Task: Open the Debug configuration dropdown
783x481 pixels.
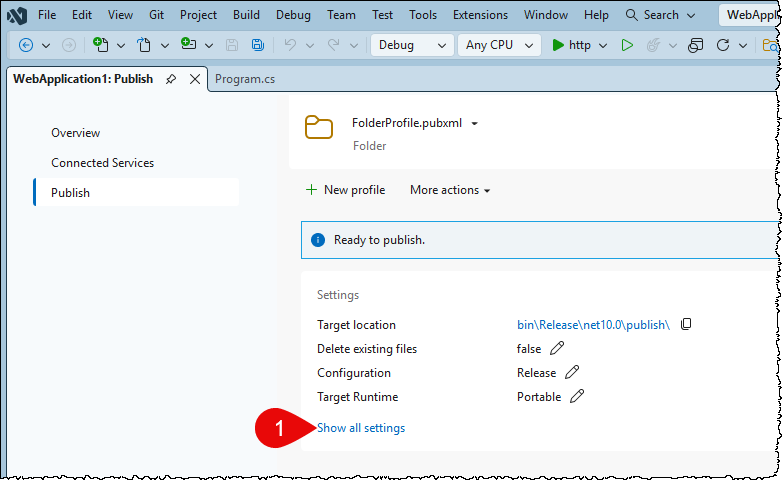Action: tap(411, 45)
